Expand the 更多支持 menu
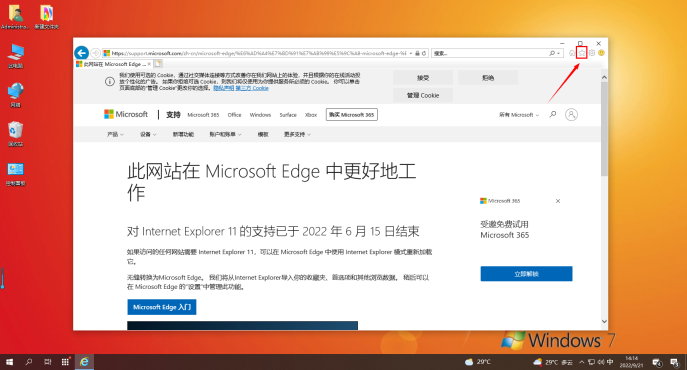This screenshot has height=370, width=687. click(x=297, y=134)
